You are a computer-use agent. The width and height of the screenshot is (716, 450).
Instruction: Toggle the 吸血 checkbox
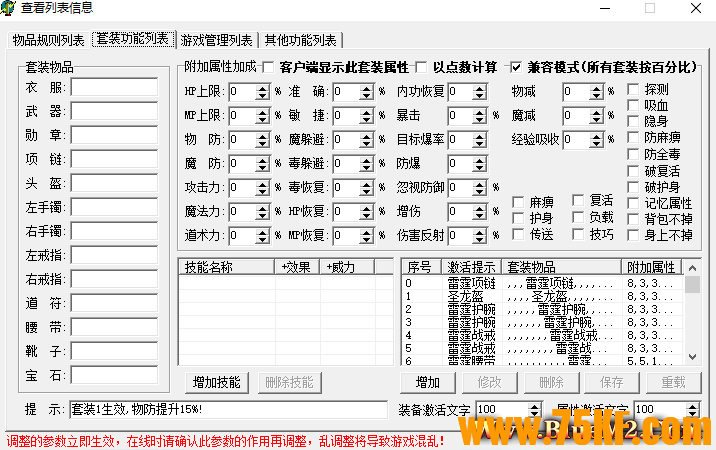click(x=634, y=105)
